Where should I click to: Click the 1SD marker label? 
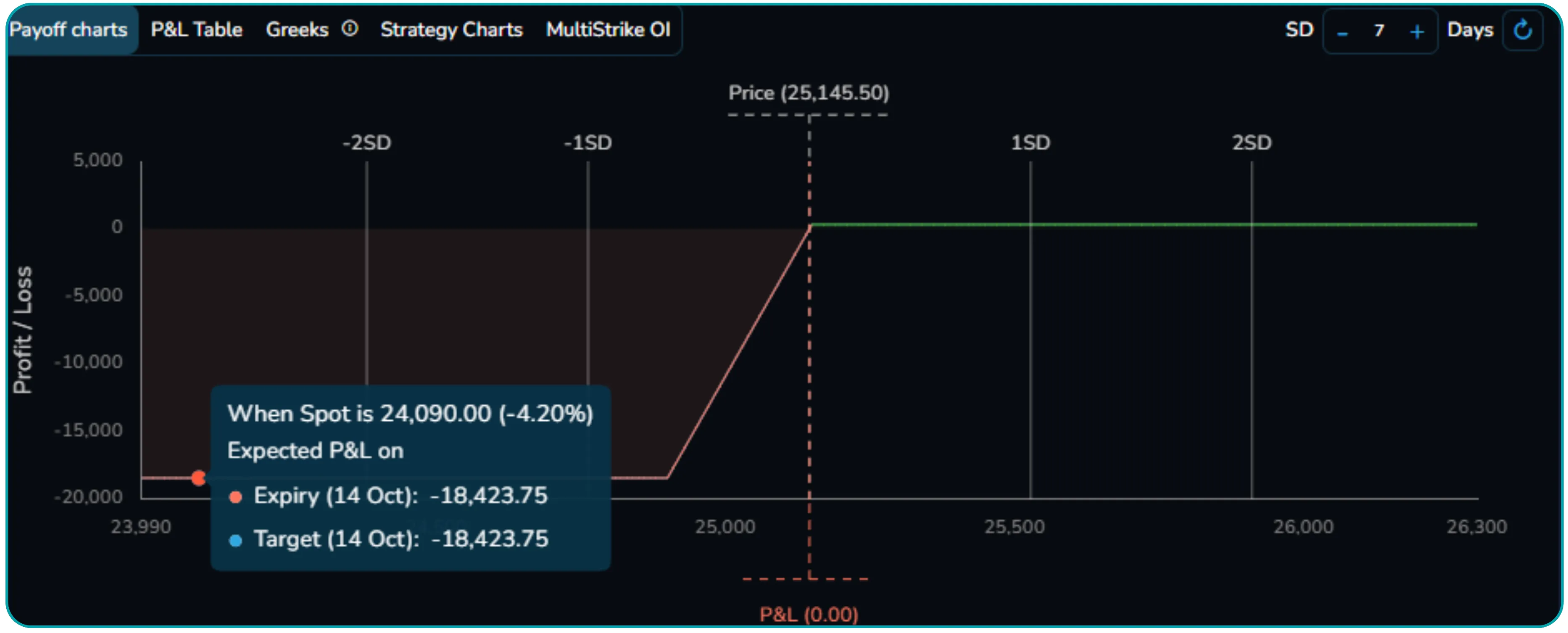(x=1030, y=143)
